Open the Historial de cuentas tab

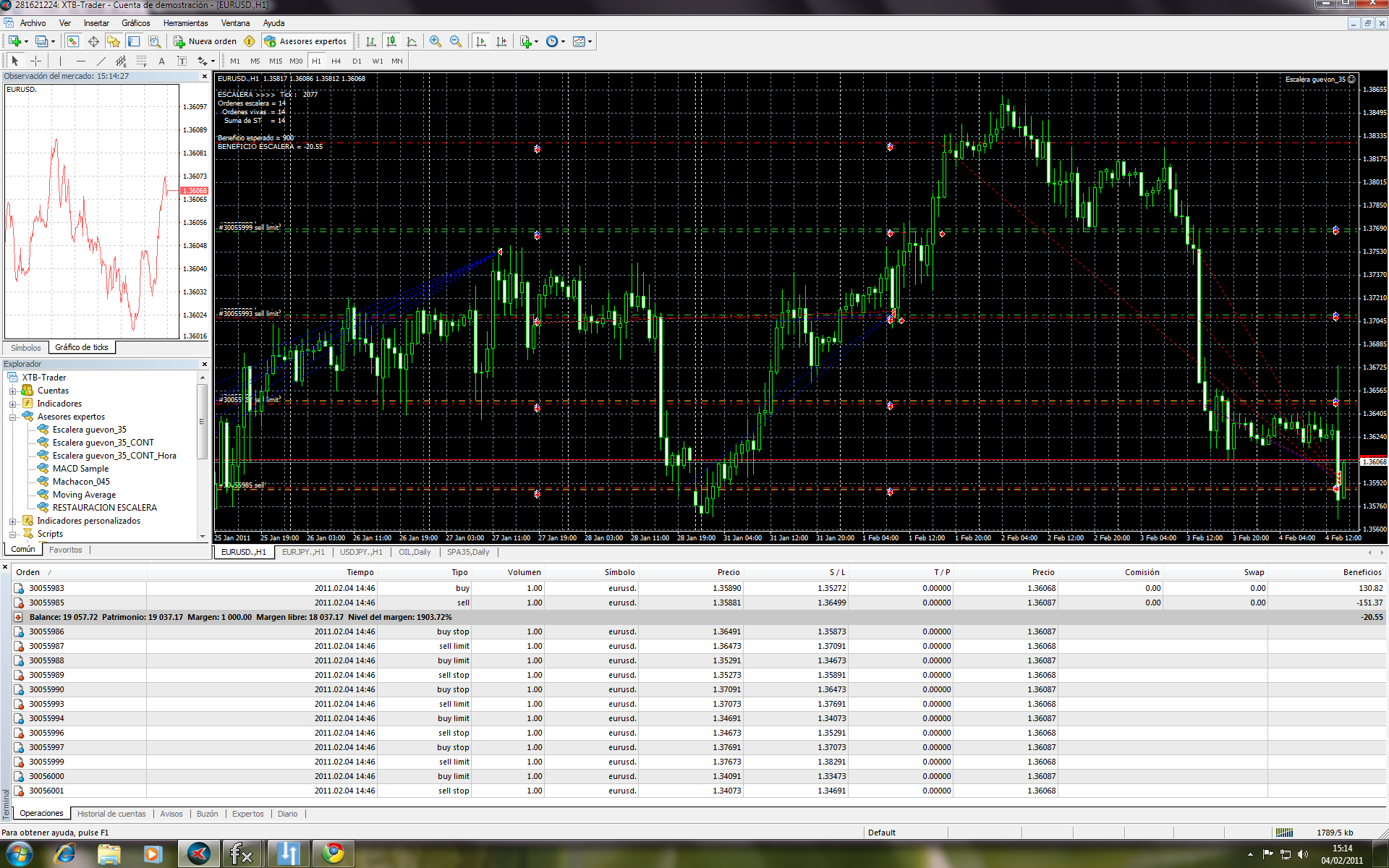click(111, 814)
